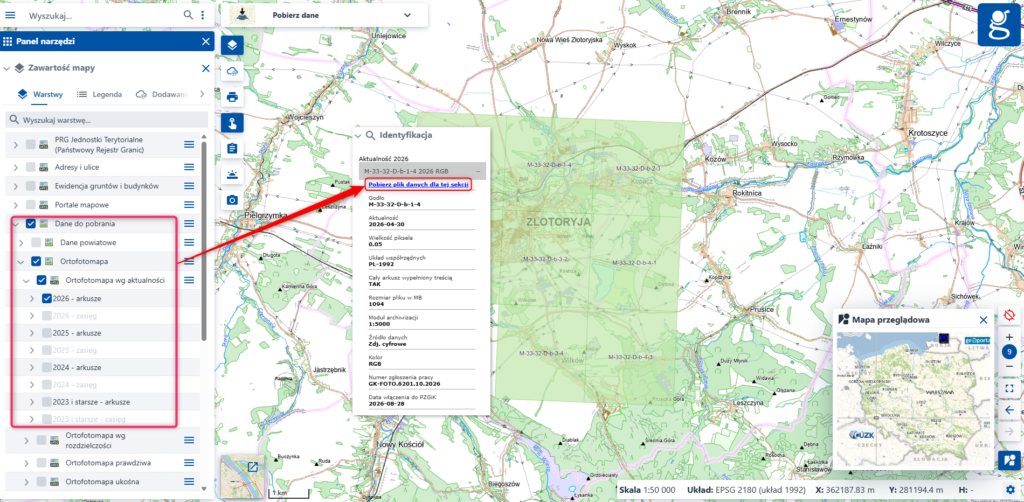Uncheck the 2026 - arkusze checkbox
The image size is (1024, 502).
pos(46,298)
